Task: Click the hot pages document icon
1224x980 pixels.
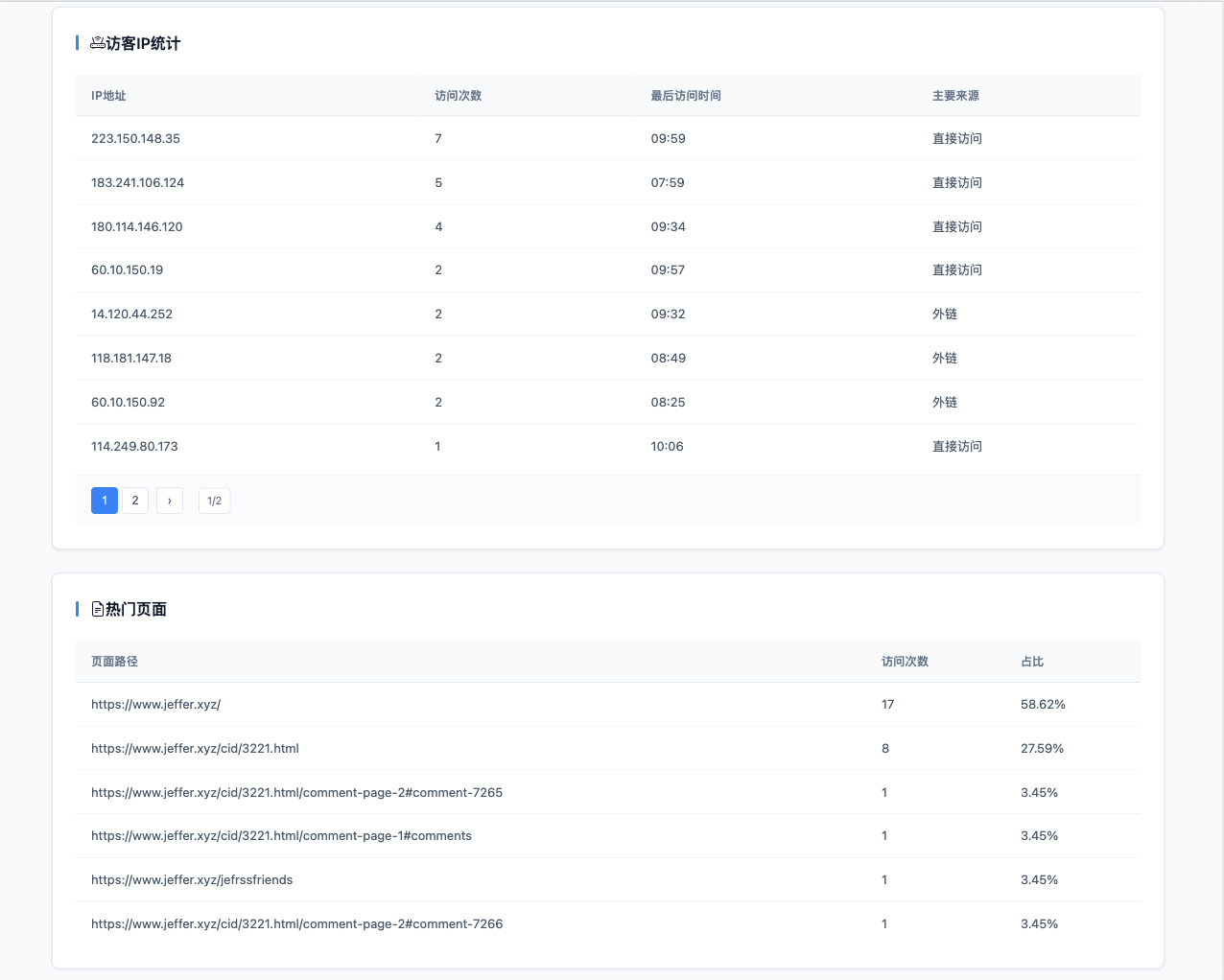Action: (97, 609)
